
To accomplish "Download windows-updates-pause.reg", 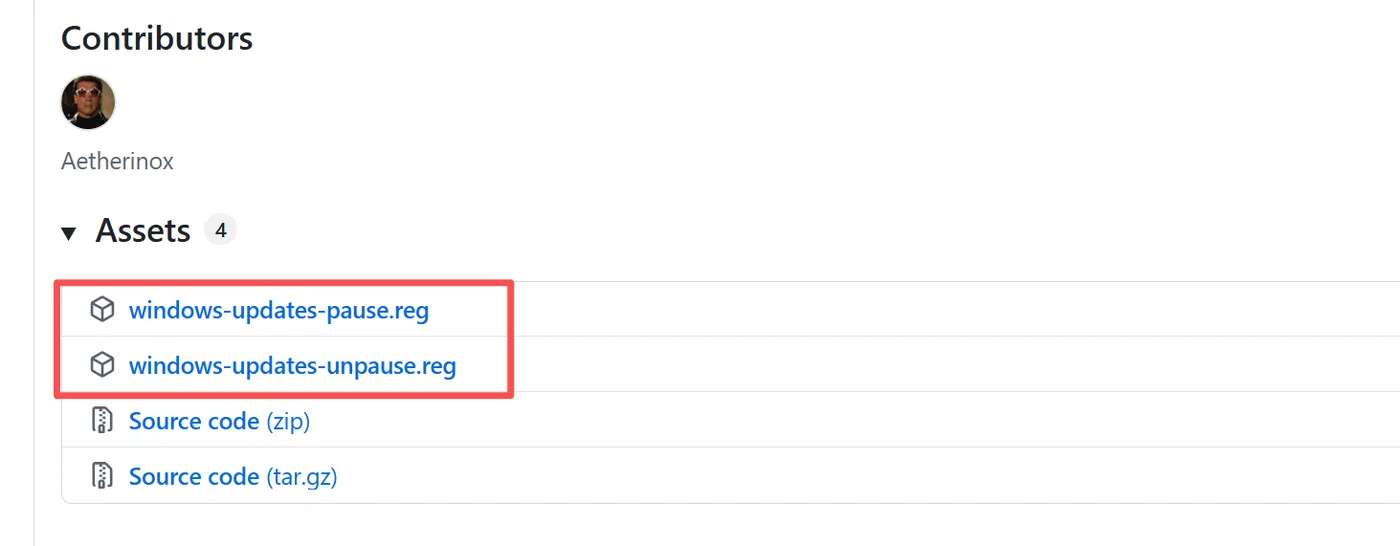I will tap(279, 310).
